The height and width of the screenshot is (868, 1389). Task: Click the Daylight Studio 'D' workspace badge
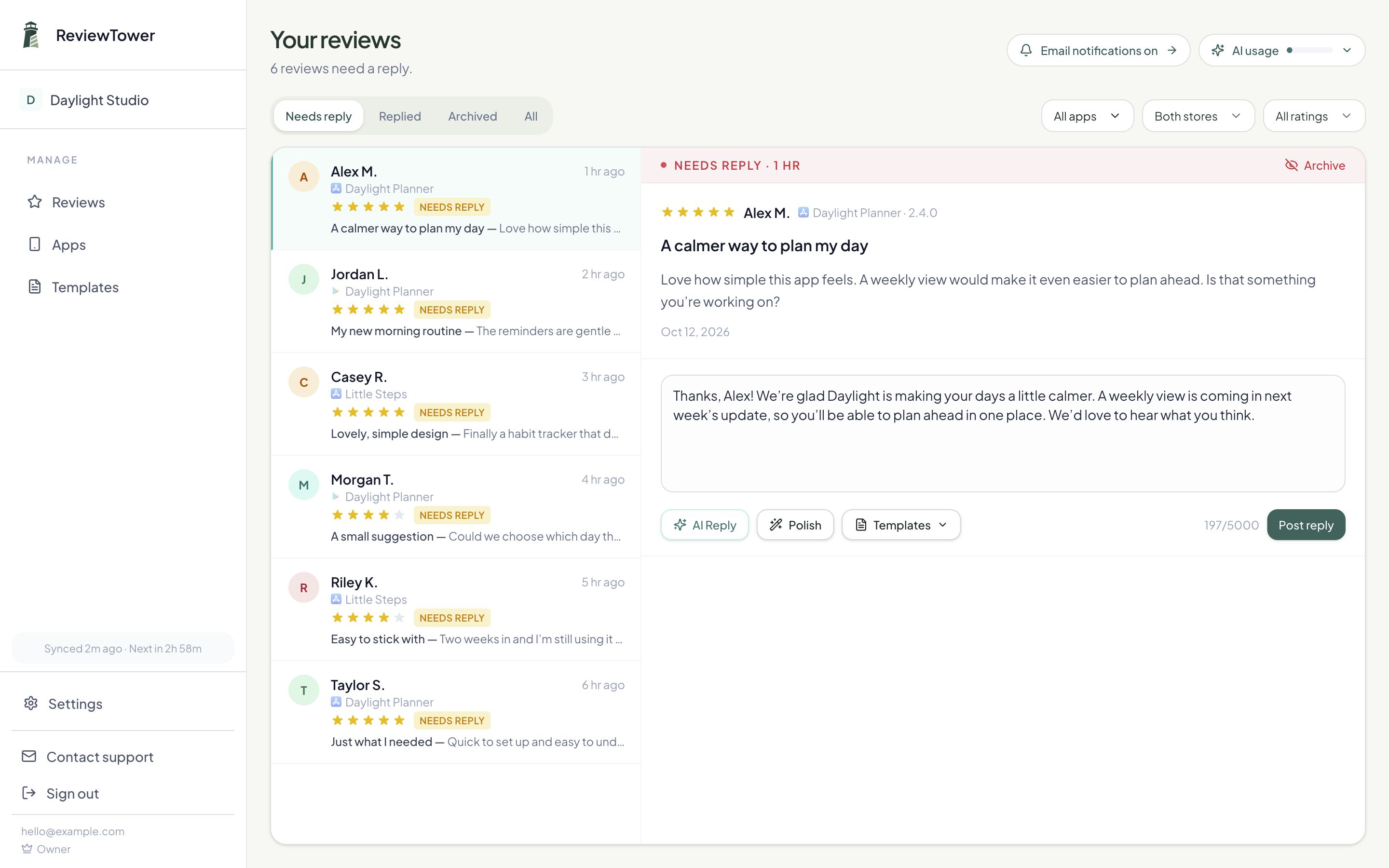pyautogui.click(x=31, y=100)
